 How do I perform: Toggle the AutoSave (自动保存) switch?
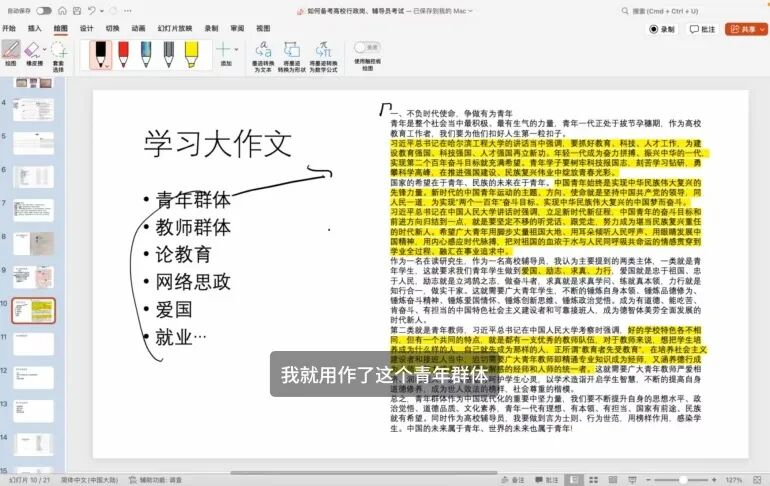coord(44,11)
